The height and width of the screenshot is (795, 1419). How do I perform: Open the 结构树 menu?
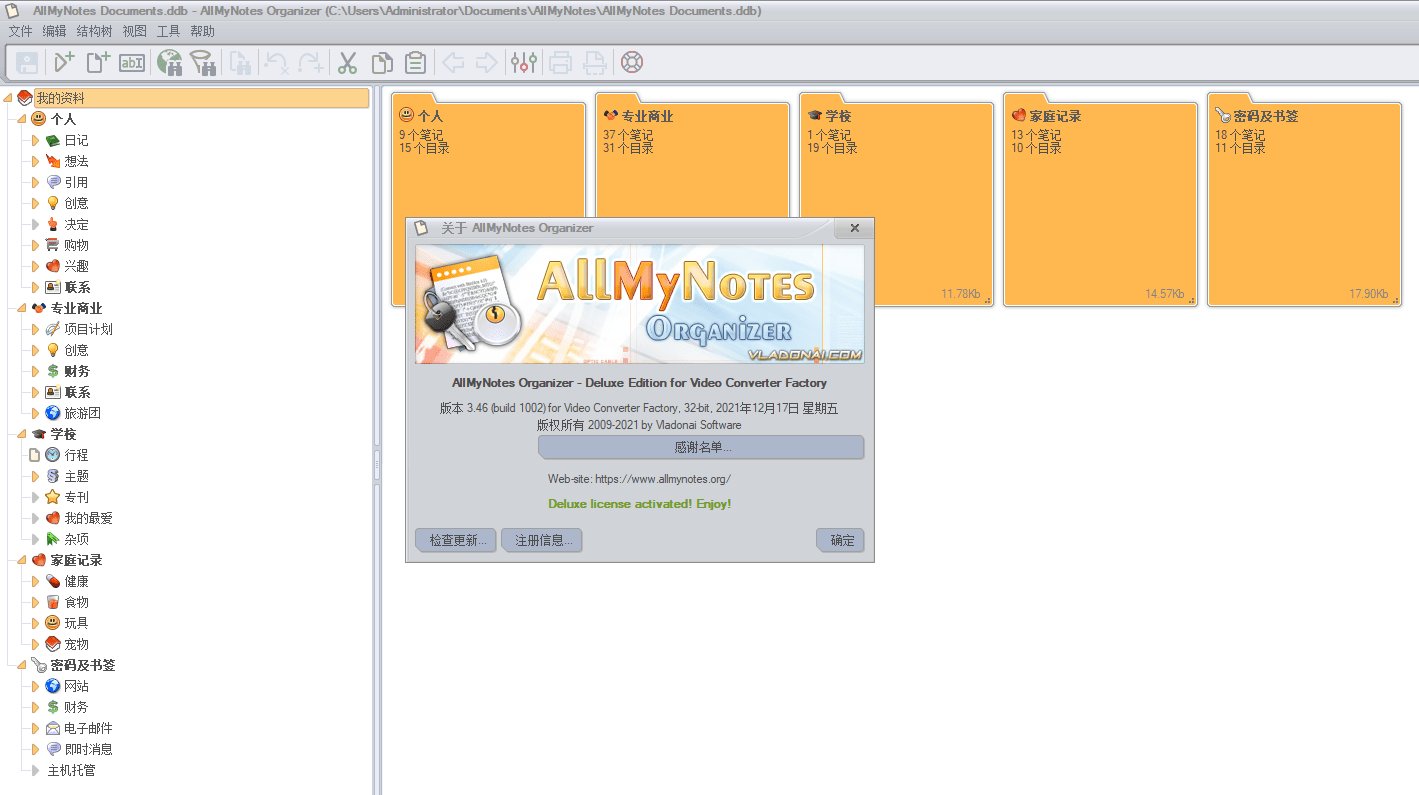(x=94, y=31)
